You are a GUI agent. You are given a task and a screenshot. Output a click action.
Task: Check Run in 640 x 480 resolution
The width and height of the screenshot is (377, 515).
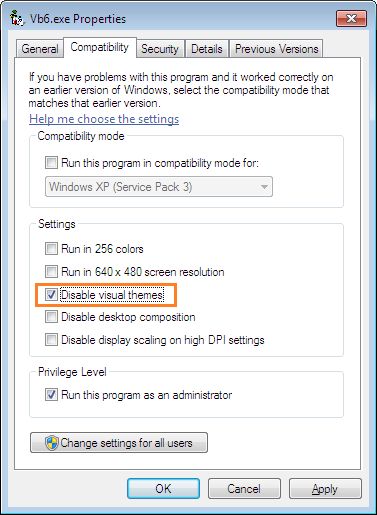click(51, 272)
